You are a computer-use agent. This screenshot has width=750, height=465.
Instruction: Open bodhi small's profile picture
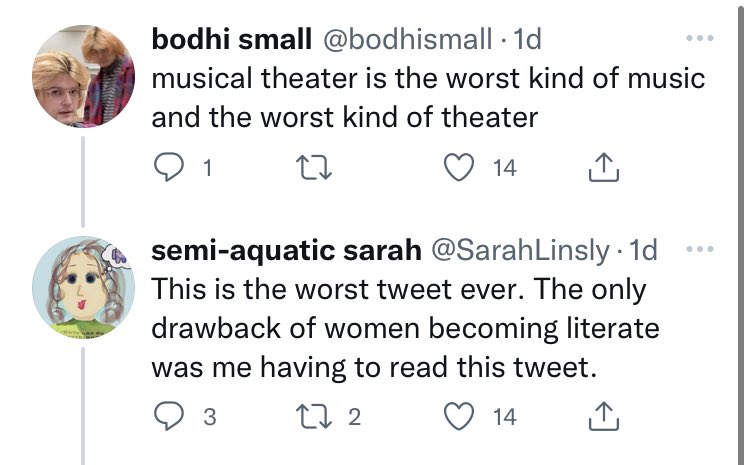[x=83, y=76]
